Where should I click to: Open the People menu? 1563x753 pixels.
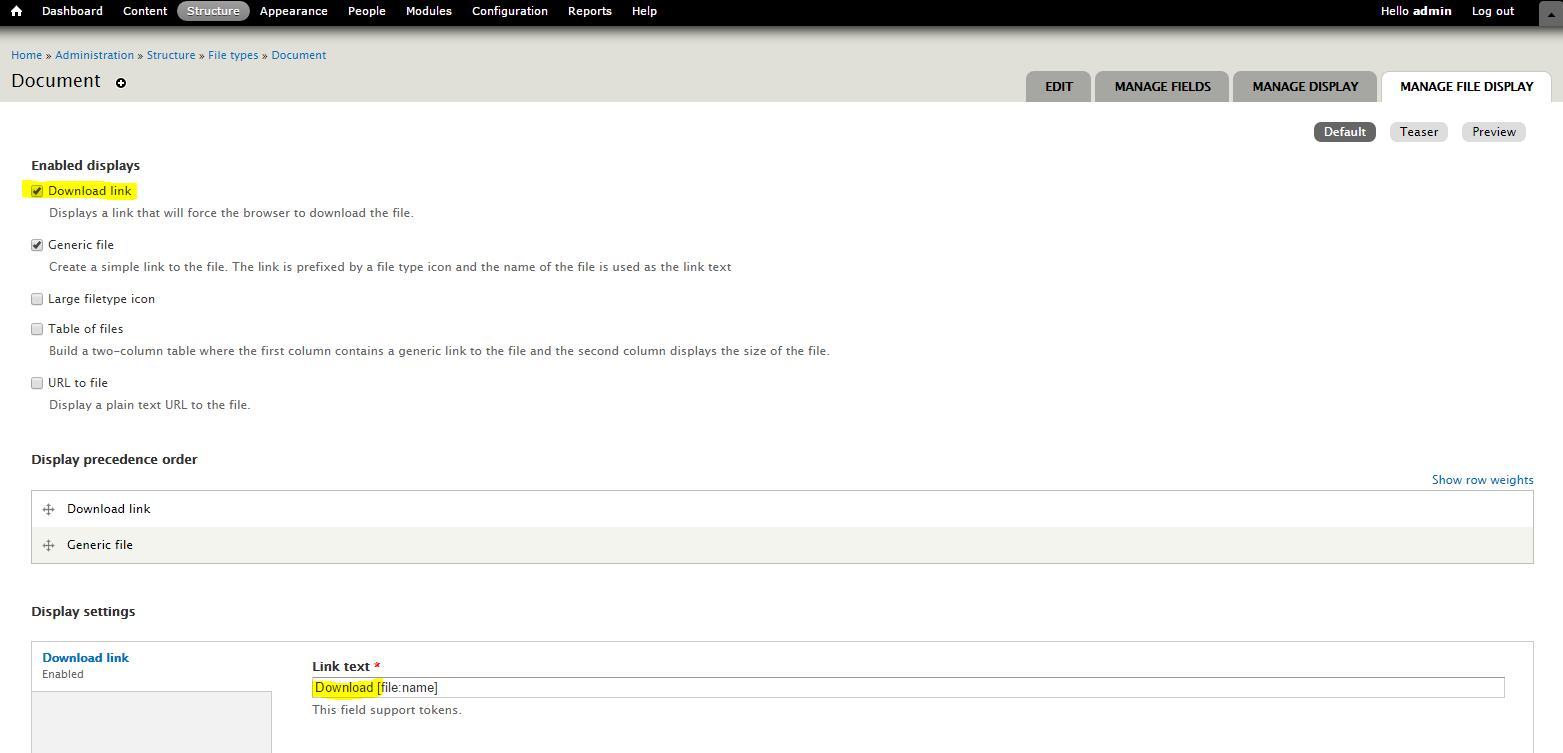(367, 11)
